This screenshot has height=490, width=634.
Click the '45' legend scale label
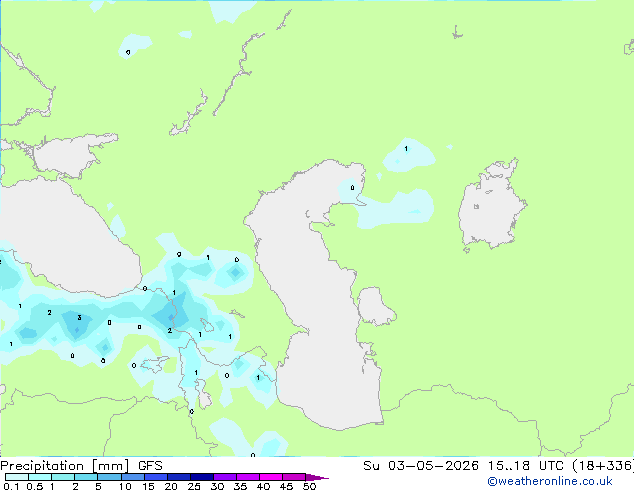click(286, 486)
